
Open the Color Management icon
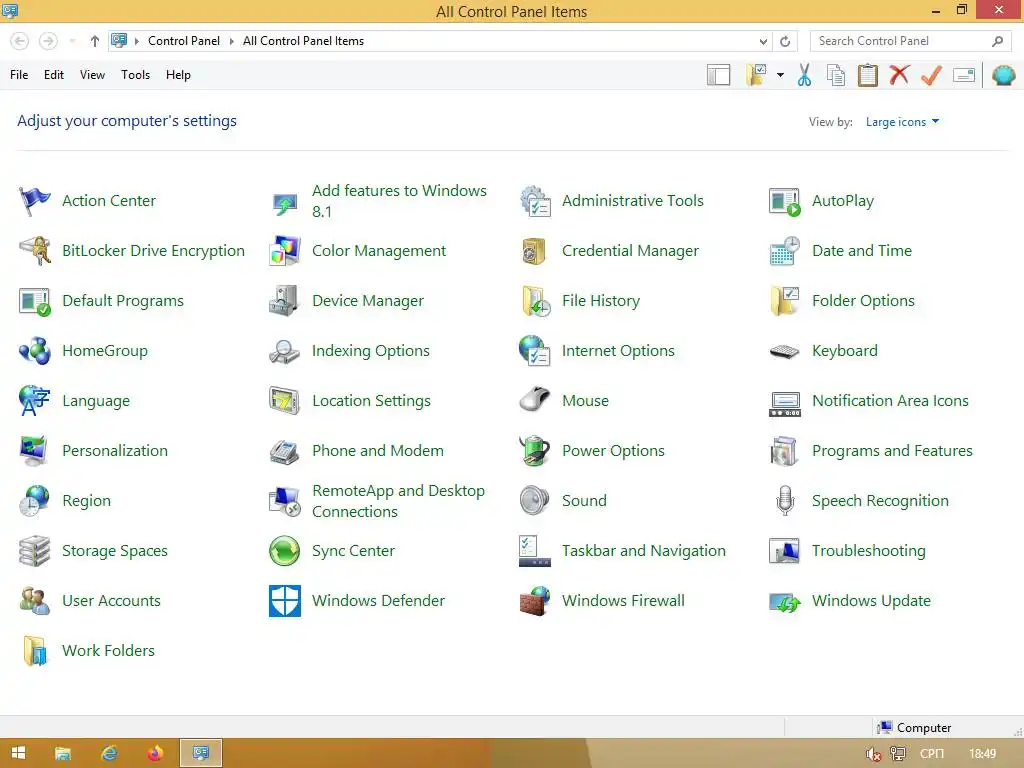point(285,251)
